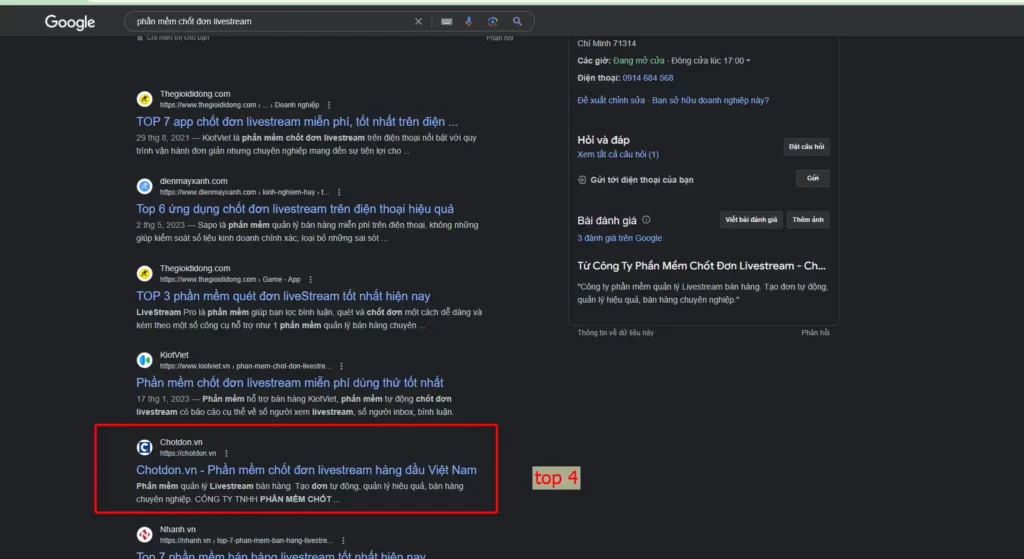This screenshot has width=1024, height=559.
Task: Click dienmayxanh.com favicon
Action: (x=144, y=186)
